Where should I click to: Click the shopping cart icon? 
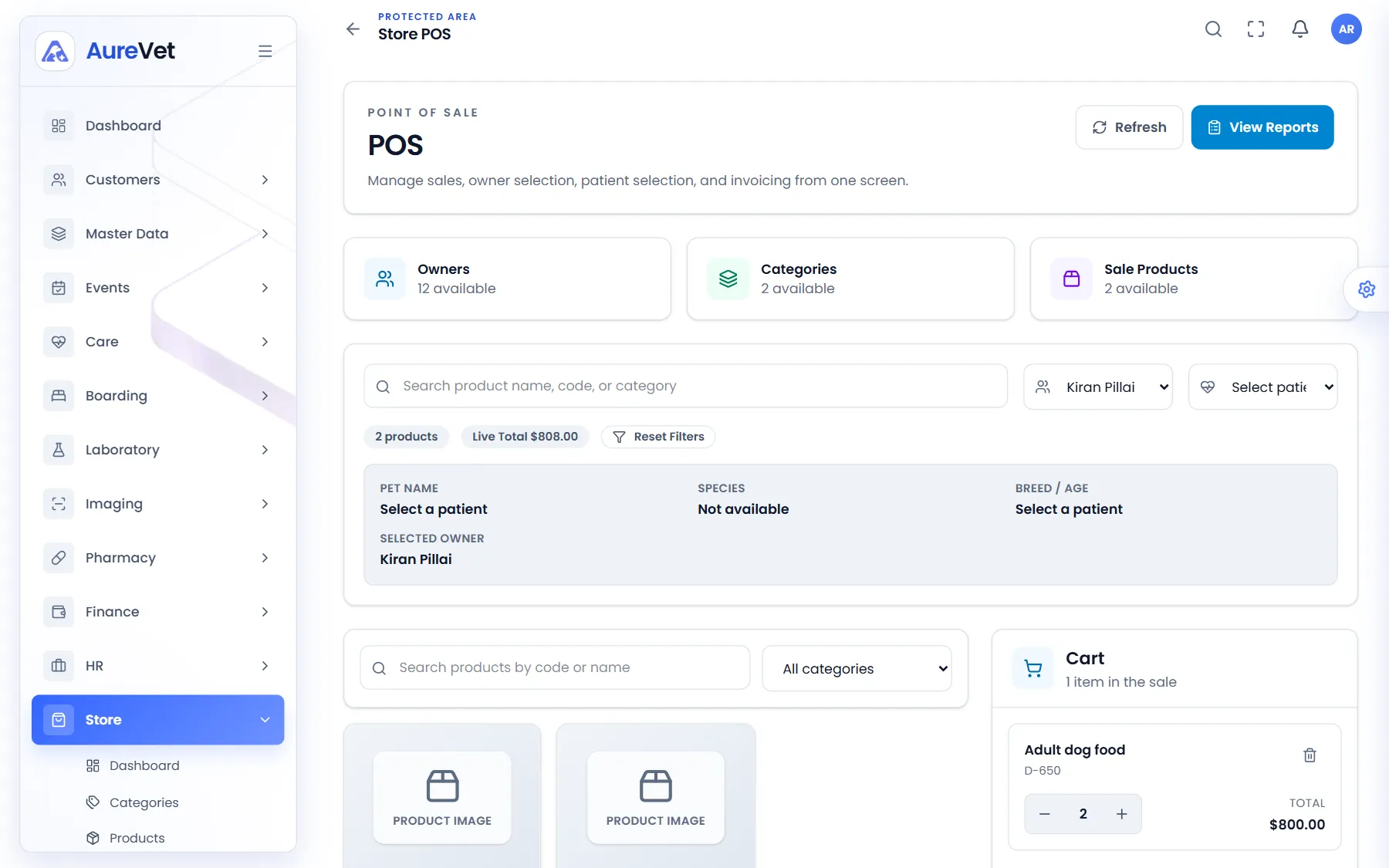pyautogui.click(x=1033, y=668)
